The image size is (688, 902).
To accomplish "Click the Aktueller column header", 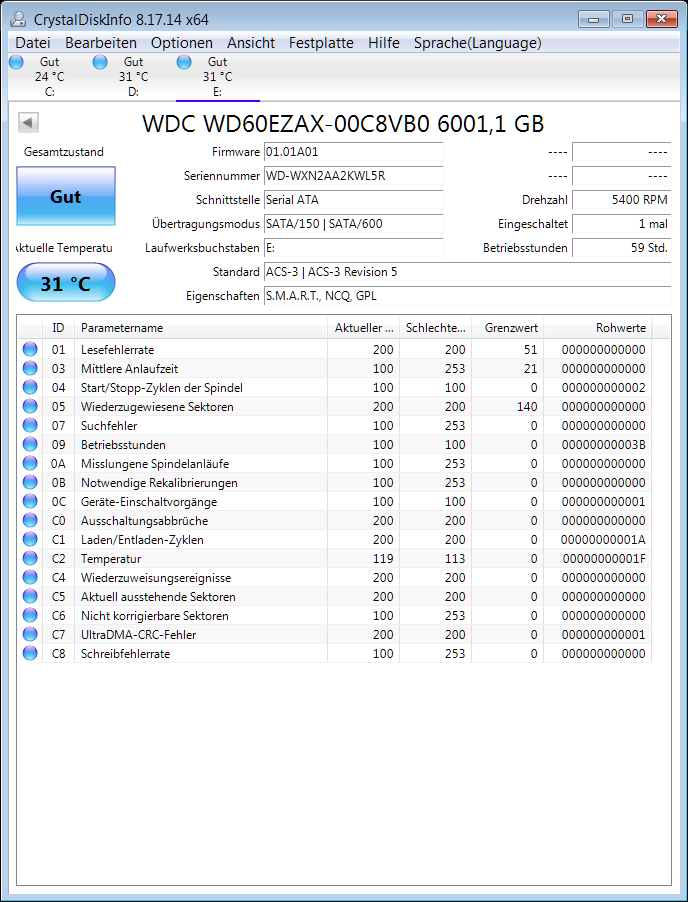I will [364, 327].
